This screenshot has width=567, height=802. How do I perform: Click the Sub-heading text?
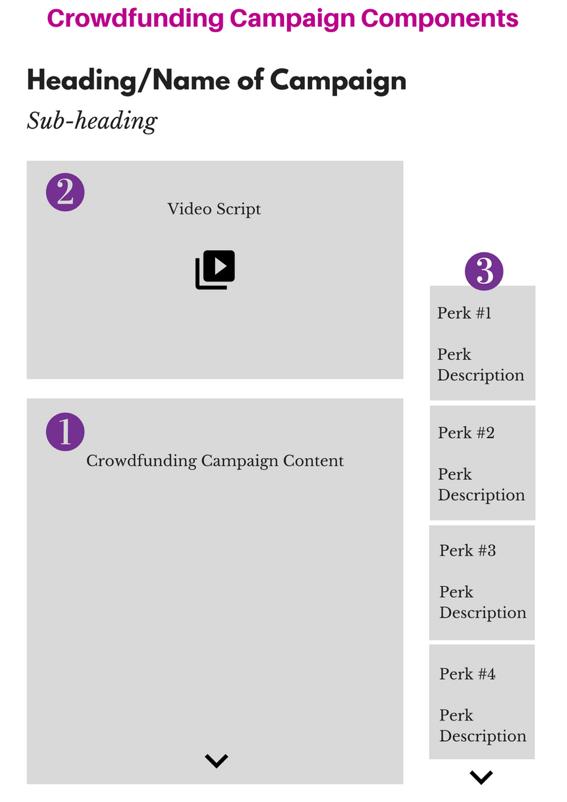coord(92,121)
